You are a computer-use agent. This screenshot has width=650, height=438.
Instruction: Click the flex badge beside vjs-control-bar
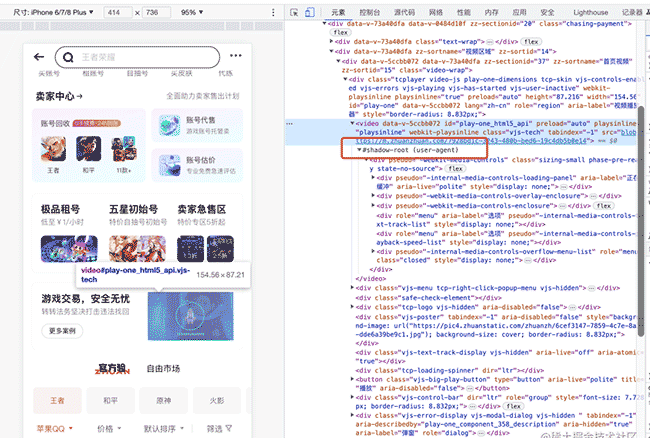click(x=513, y=406)
